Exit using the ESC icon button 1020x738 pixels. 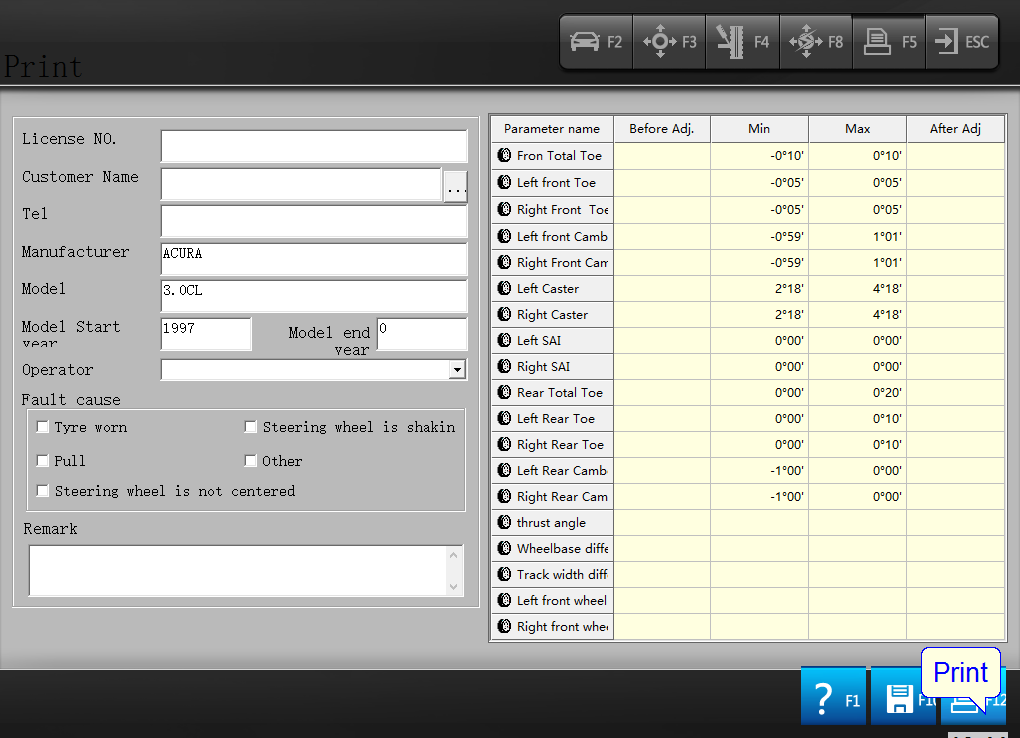(961, 42)
